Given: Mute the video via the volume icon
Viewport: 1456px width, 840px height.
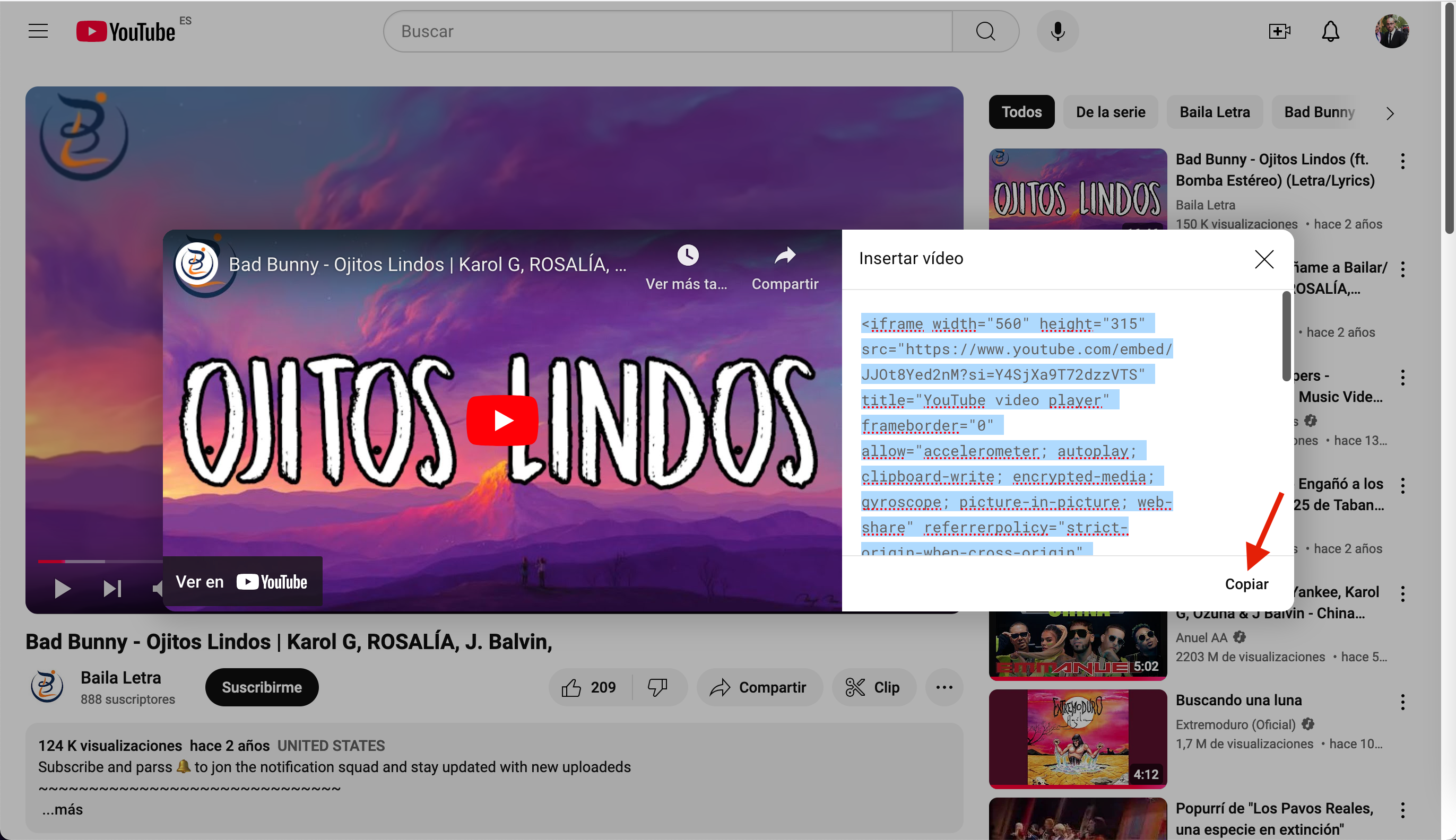Looking at the screenshot, I should pos(158,588).
